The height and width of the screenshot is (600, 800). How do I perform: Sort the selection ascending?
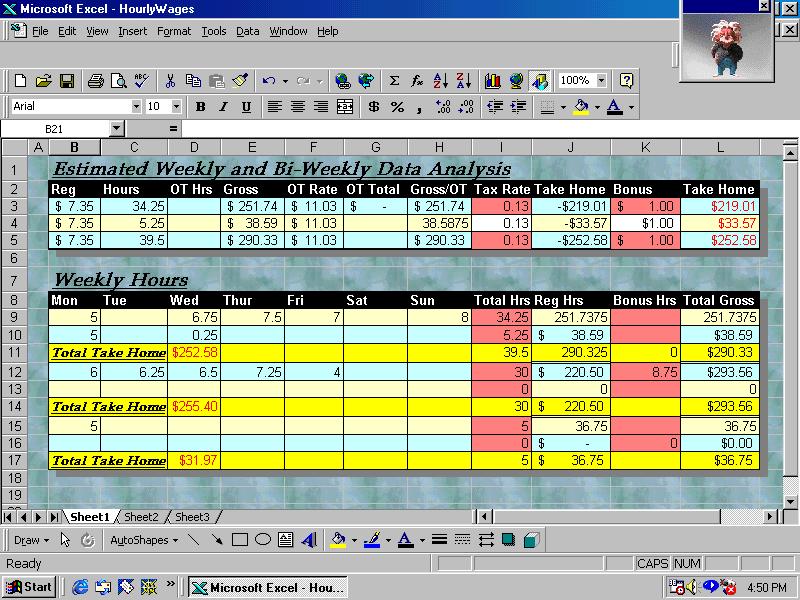[x=443, y=81]
